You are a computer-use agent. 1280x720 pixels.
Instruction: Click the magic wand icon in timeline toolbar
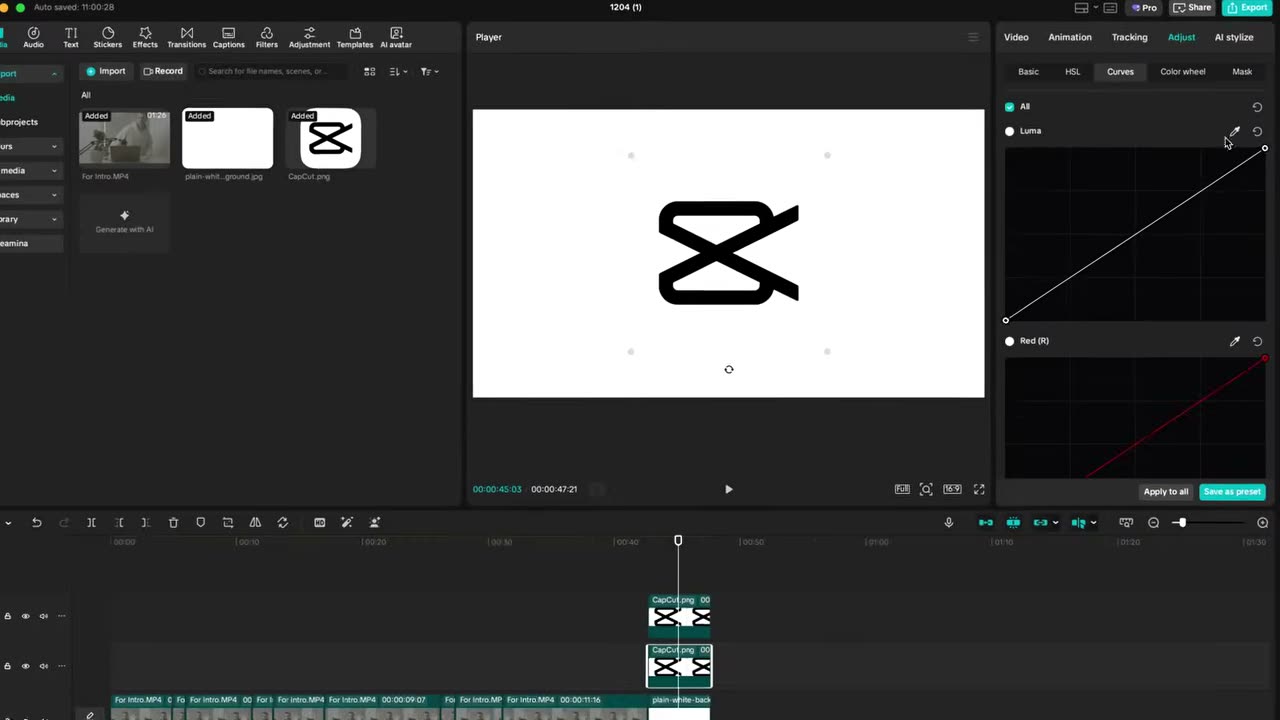pyautogui.click(x=347, y=522)
